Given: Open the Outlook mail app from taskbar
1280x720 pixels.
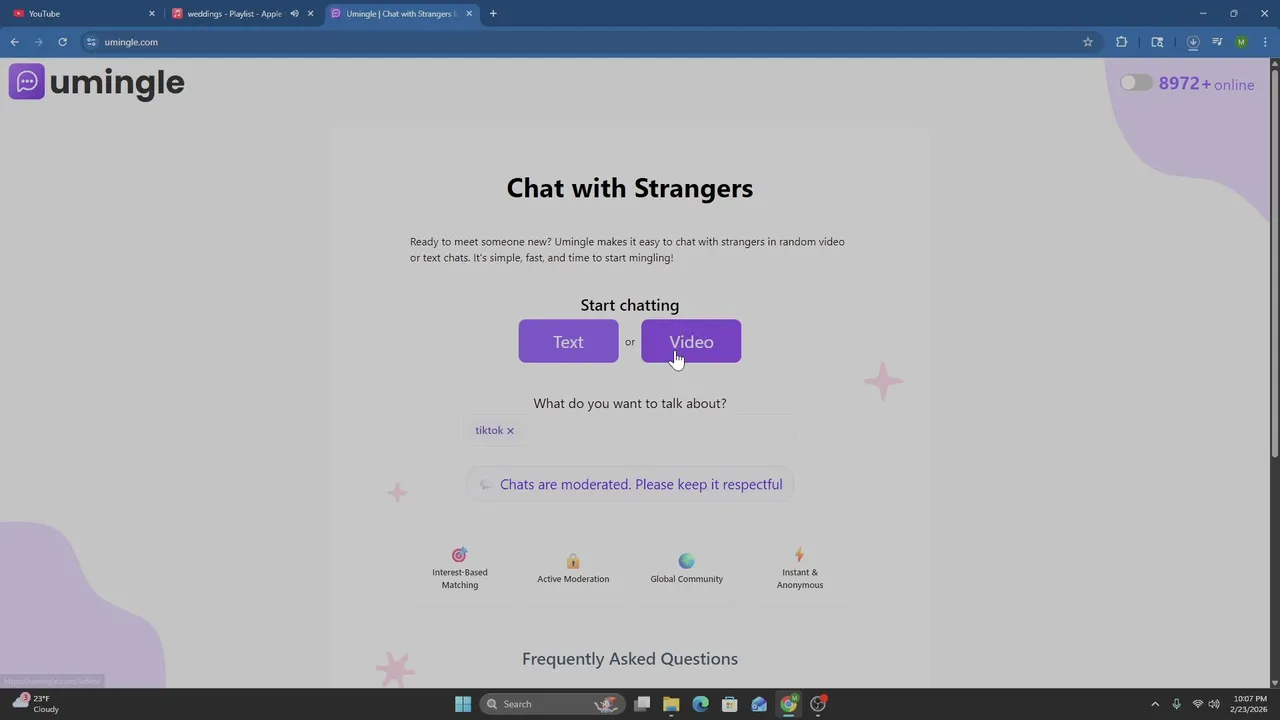Looking at the screenshot, I should click(x=759, y=704).
